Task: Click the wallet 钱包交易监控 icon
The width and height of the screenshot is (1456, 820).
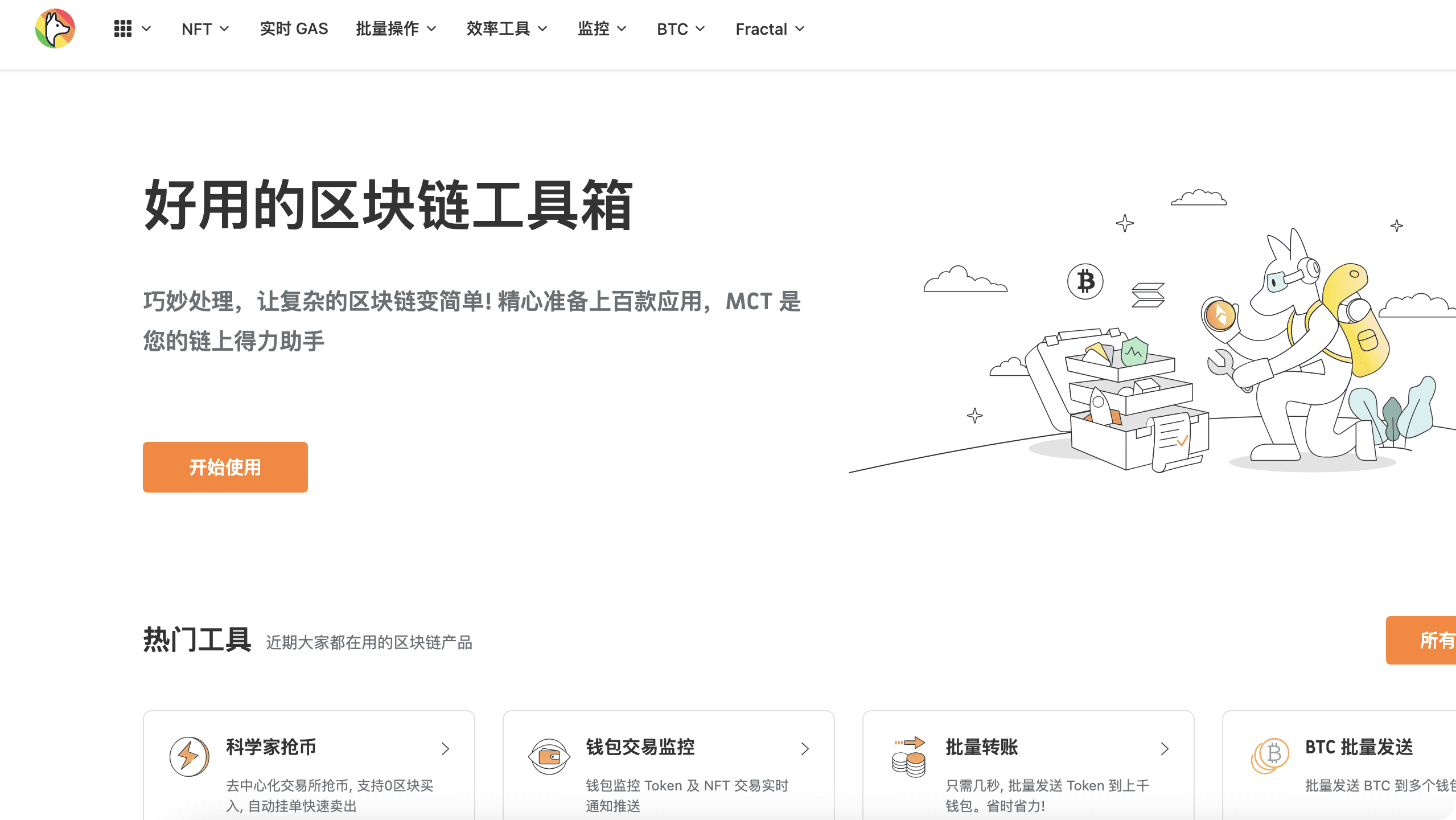Action: coord(549,757)
